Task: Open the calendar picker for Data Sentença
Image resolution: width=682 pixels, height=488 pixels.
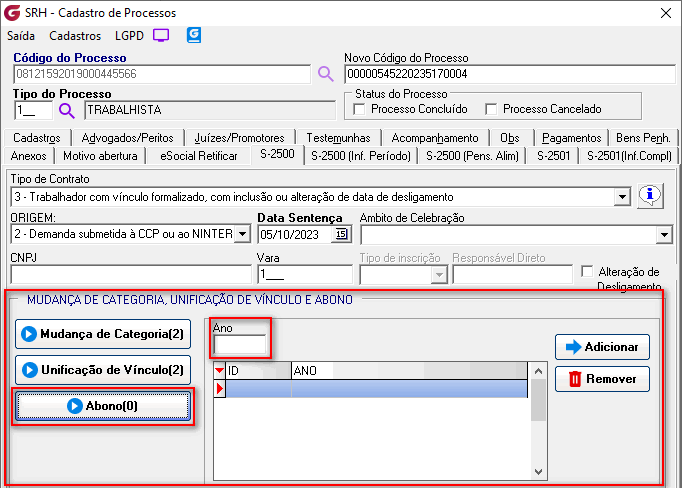Action: (x=341, y=234)
